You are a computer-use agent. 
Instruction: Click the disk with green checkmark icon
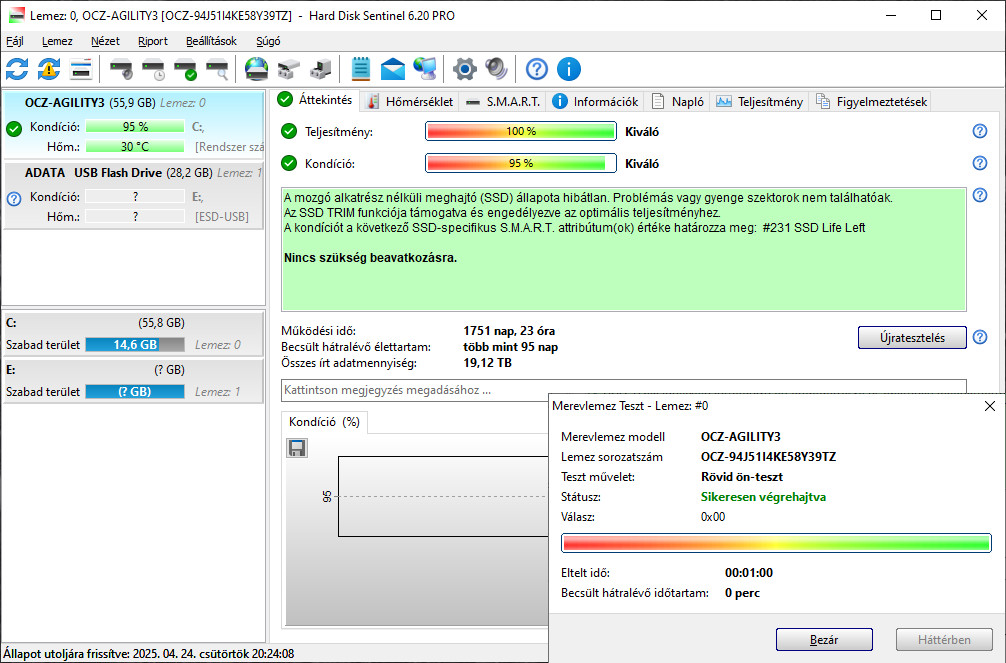click(185, 69)
